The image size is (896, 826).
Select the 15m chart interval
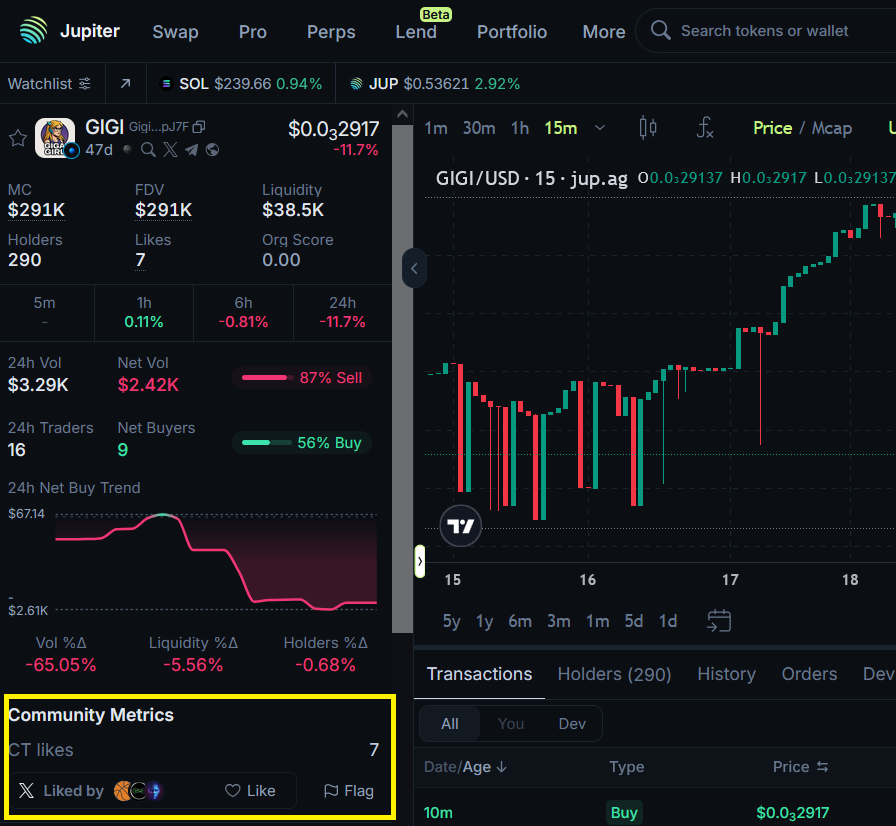pos(561,128)
